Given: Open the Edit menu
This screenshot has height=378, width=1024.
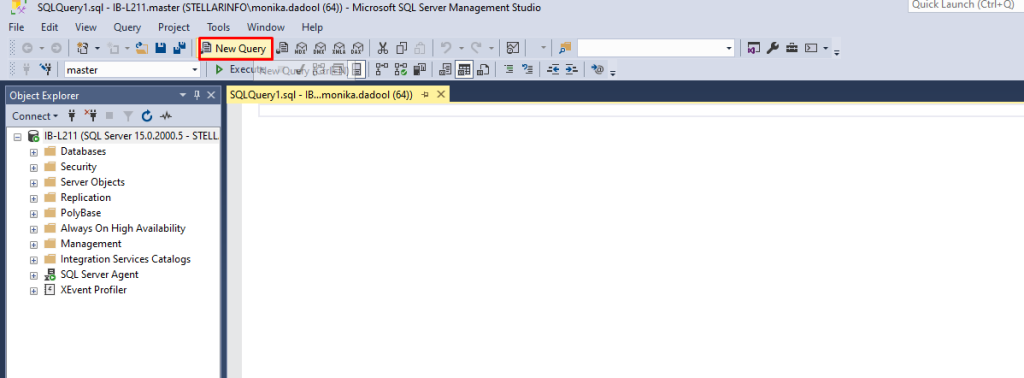Looking at the screenshot, I should 50,27.
